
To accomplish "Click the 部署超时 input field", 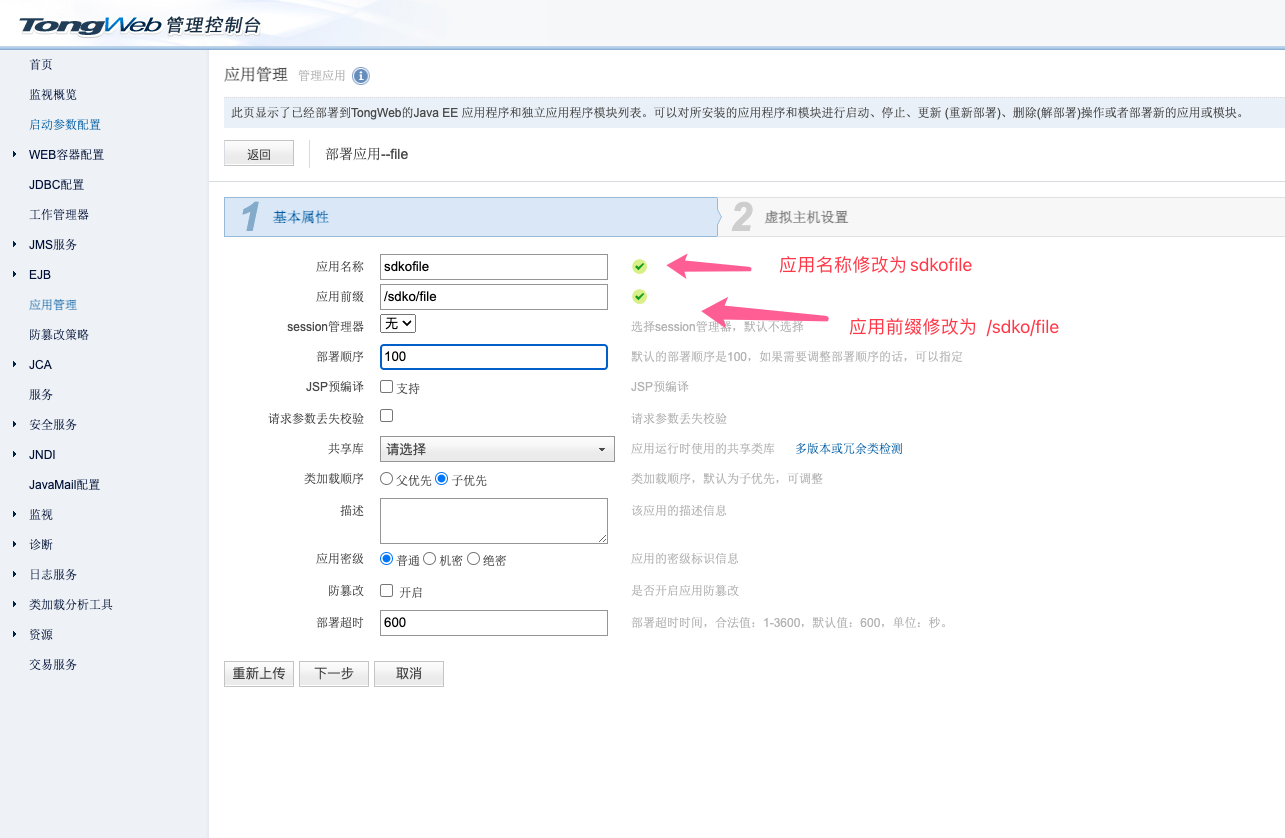I will coord(494,623).
